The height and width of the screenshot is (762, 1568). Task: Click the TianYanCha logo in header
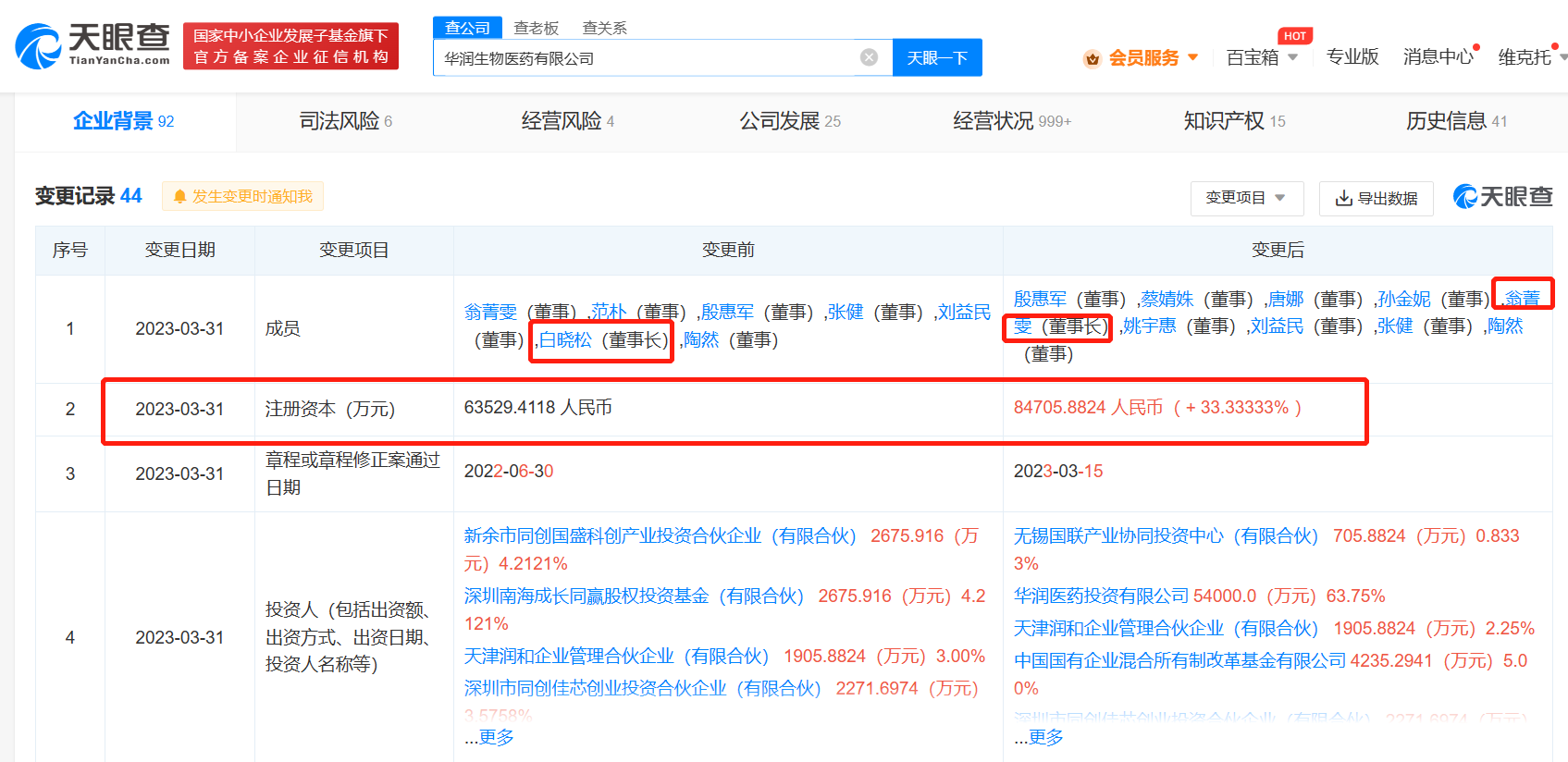pyautogui.click(x=93, y=45)
